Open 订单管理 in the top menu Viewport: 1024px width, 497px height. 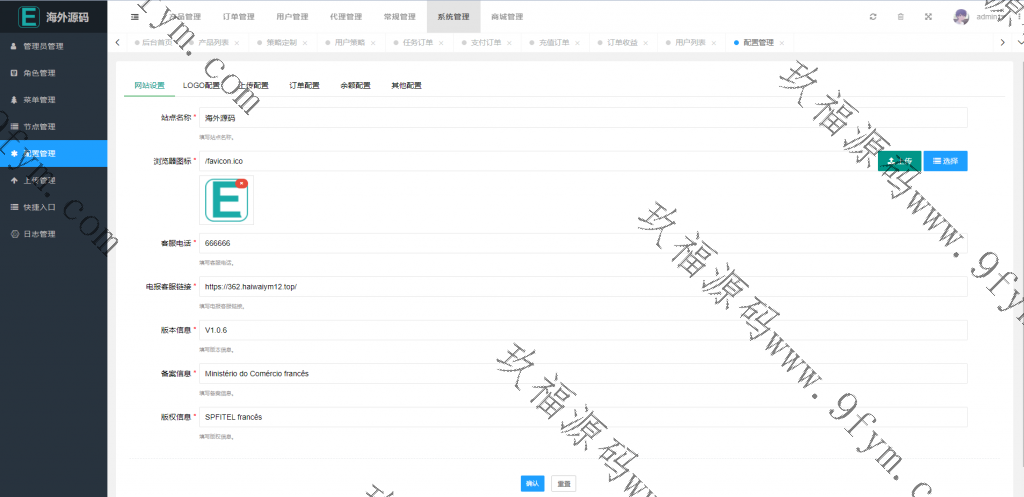click(x=238, y=17)
